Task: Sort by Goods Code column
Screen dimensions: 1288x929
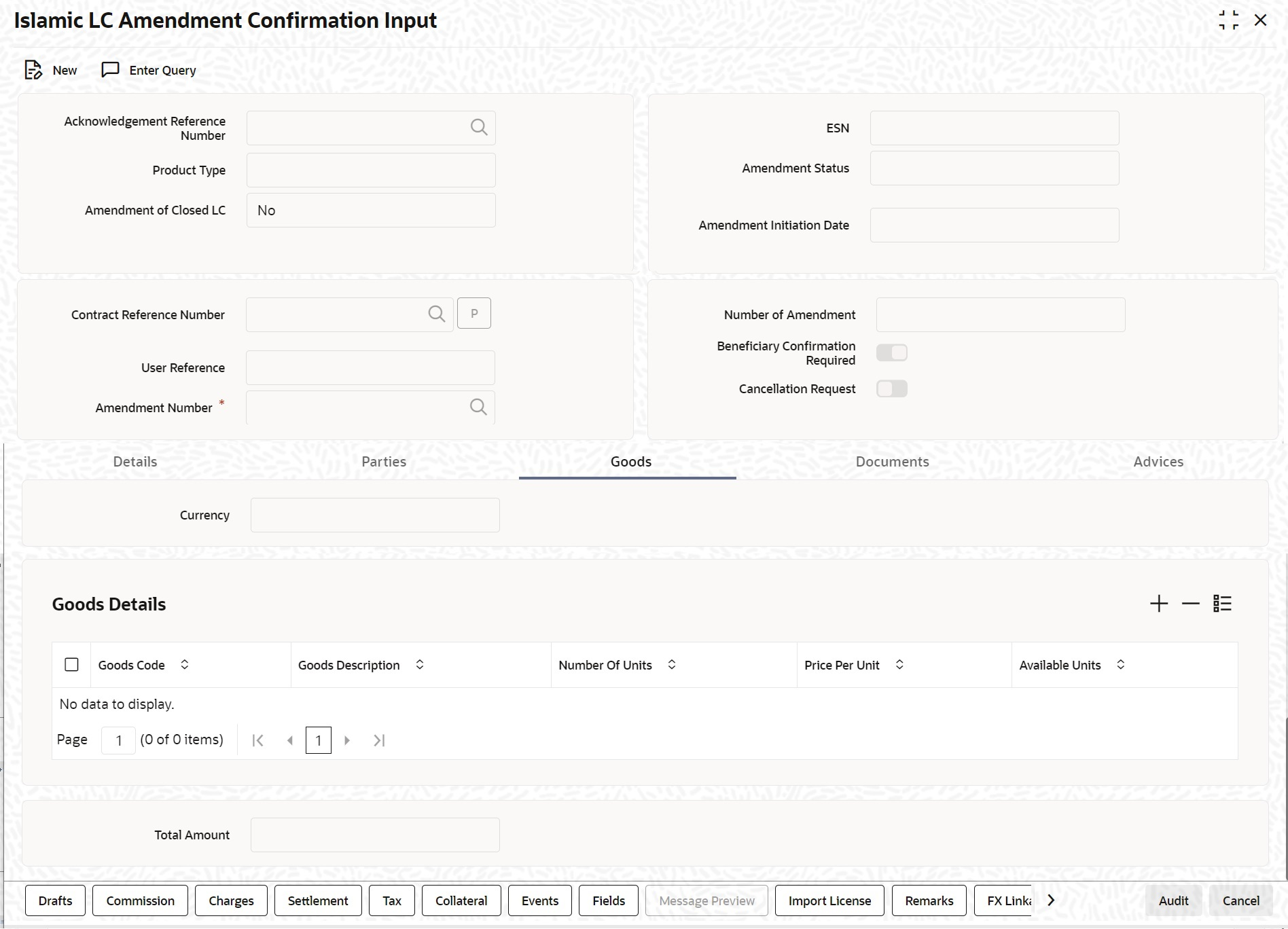Action: click(185, 665)
